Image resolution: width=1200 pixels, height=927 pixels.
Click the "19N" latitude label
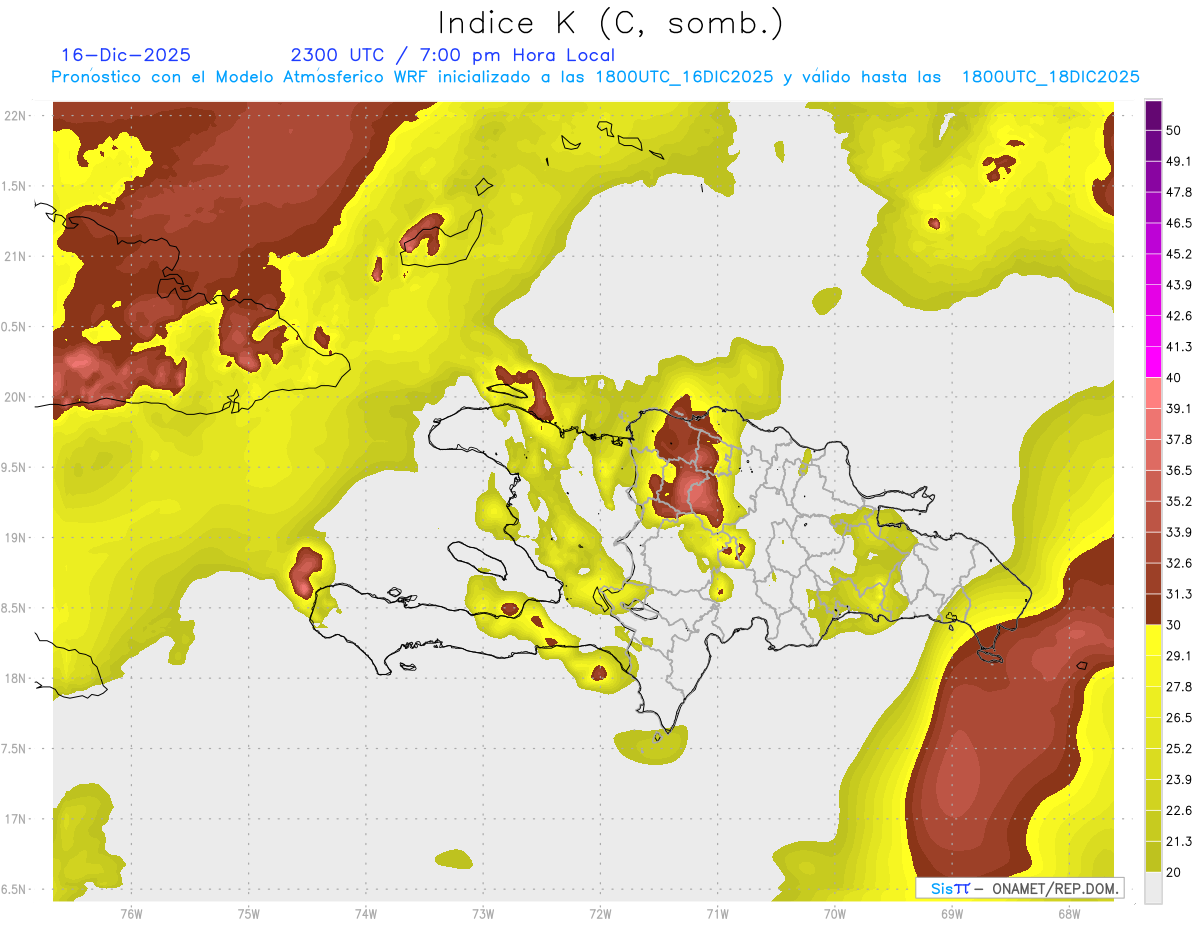17,538
